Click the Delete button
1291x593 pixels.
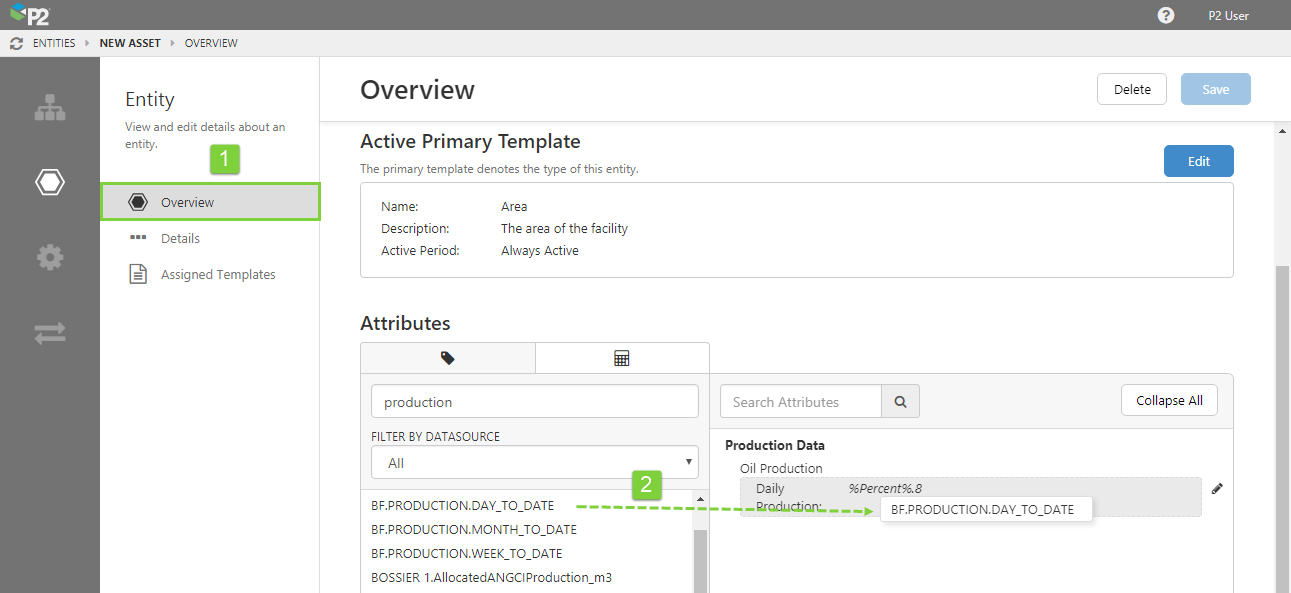tap(1132, 89)
